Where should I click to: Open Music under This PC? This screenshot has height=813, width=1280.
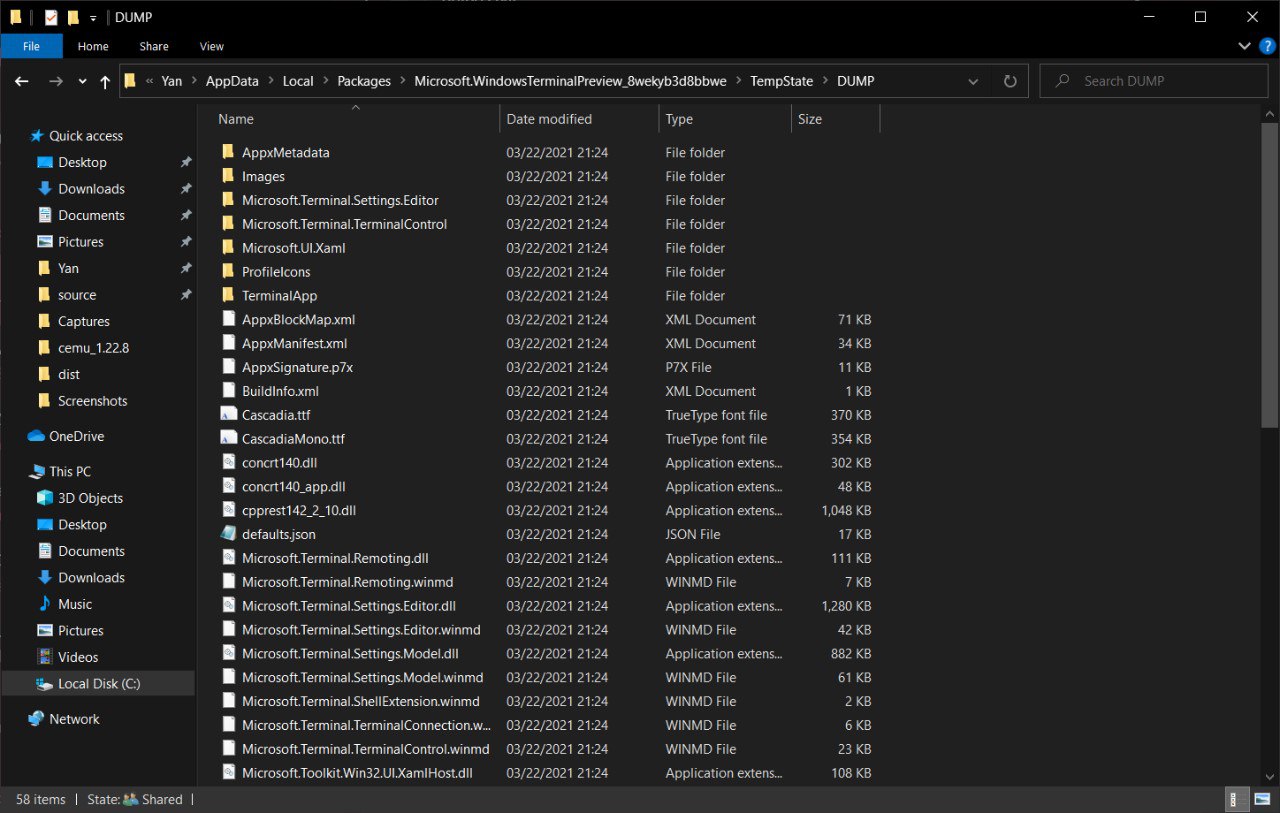pyautogui.click(x=75, y=604)
